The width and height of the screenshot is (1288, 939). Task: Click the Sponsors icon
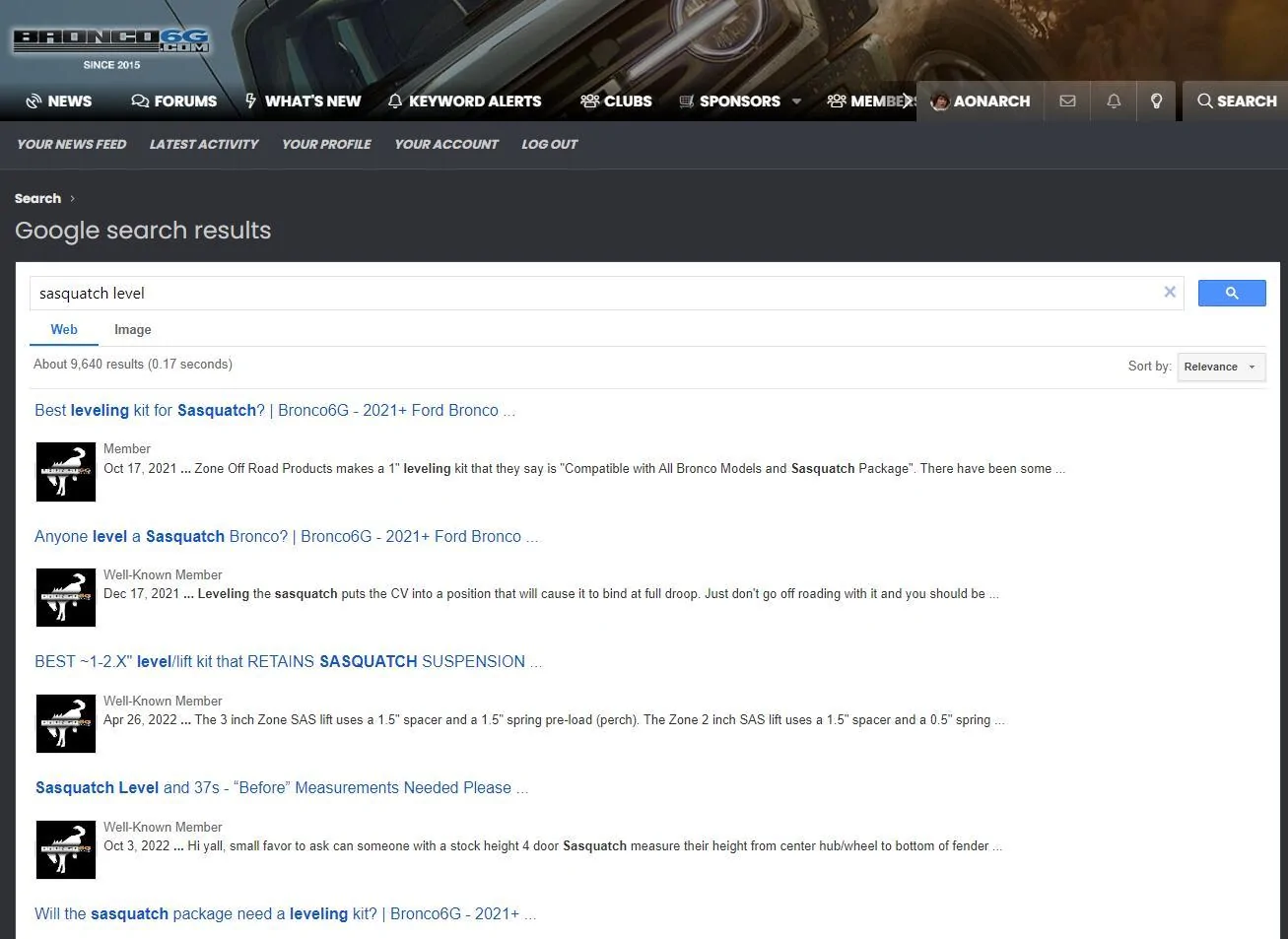[x=687, y=101]
